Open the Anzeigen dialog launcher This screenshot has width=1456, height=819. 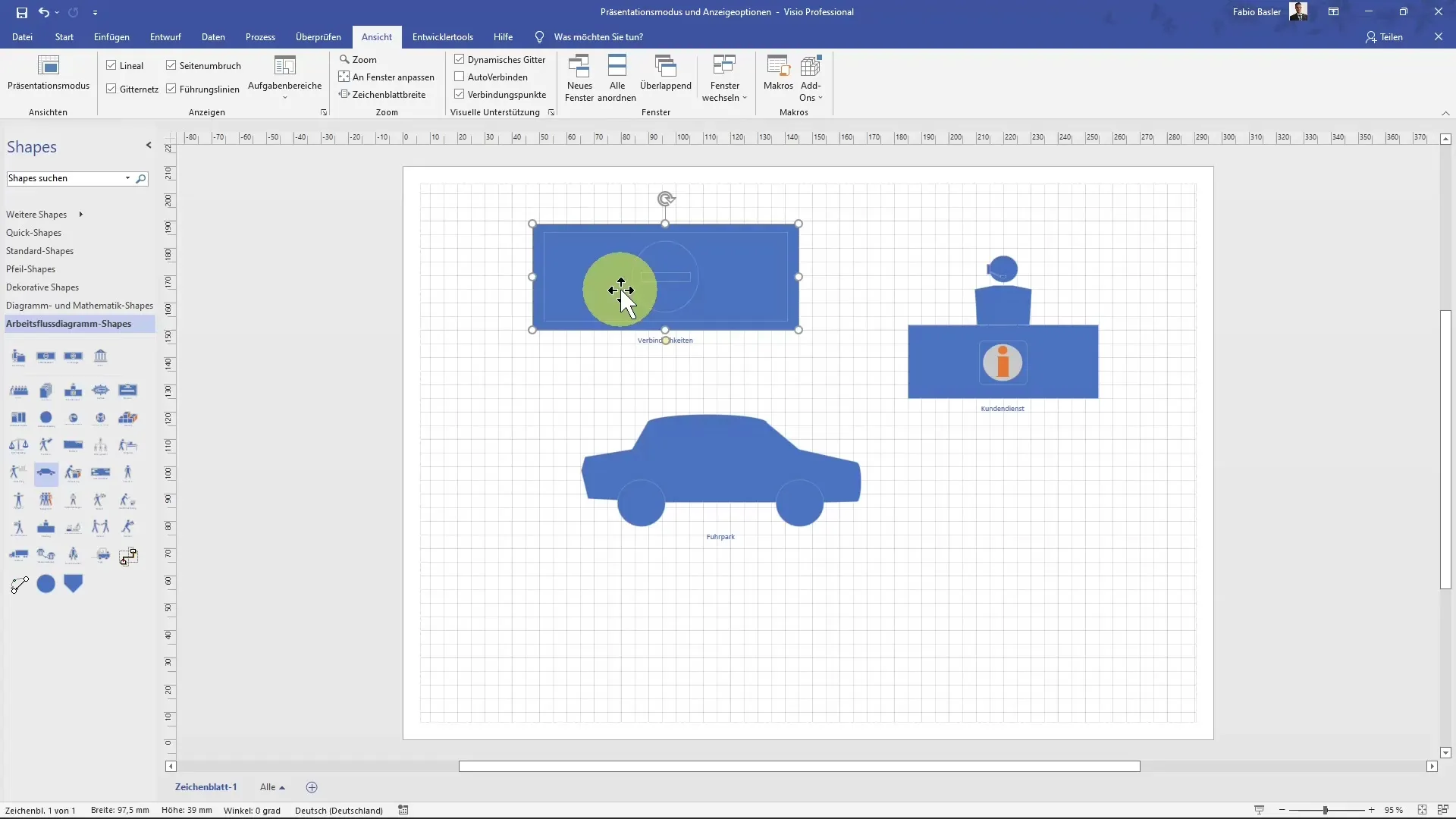324,112
